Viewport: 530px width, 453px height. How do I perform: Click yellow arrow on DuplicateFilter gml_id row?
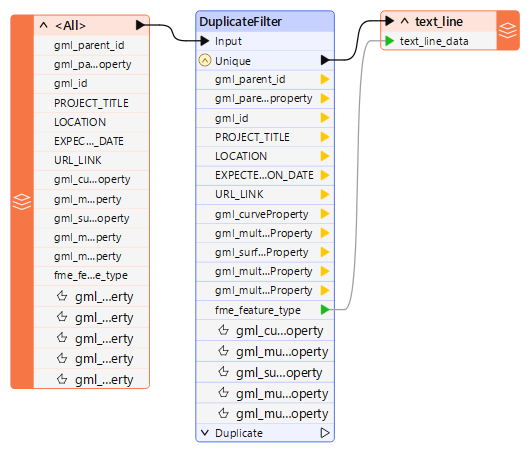click(325, 118)
